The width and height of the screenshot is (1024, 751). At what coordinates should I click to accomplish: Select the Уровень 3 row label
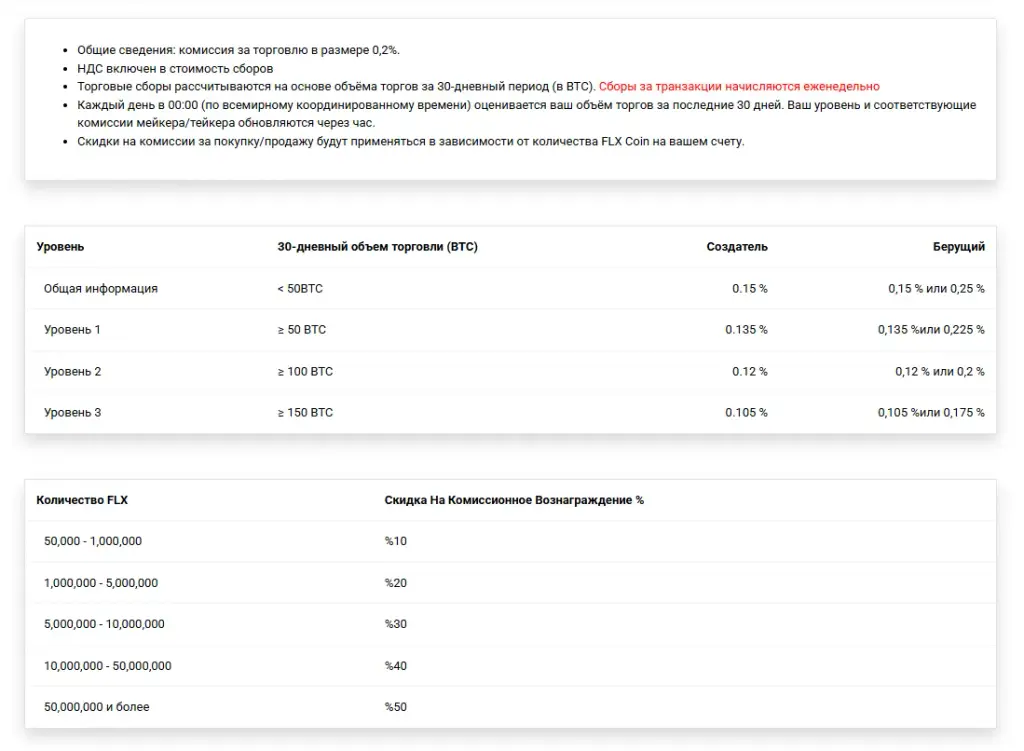click(72, 412)
